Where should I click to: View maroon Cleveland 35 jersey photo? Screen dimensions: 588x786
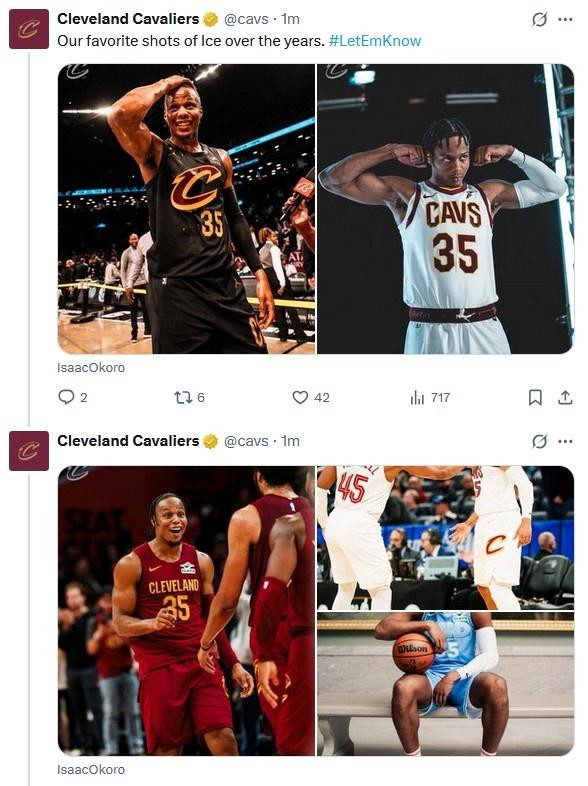pos(186,611)
